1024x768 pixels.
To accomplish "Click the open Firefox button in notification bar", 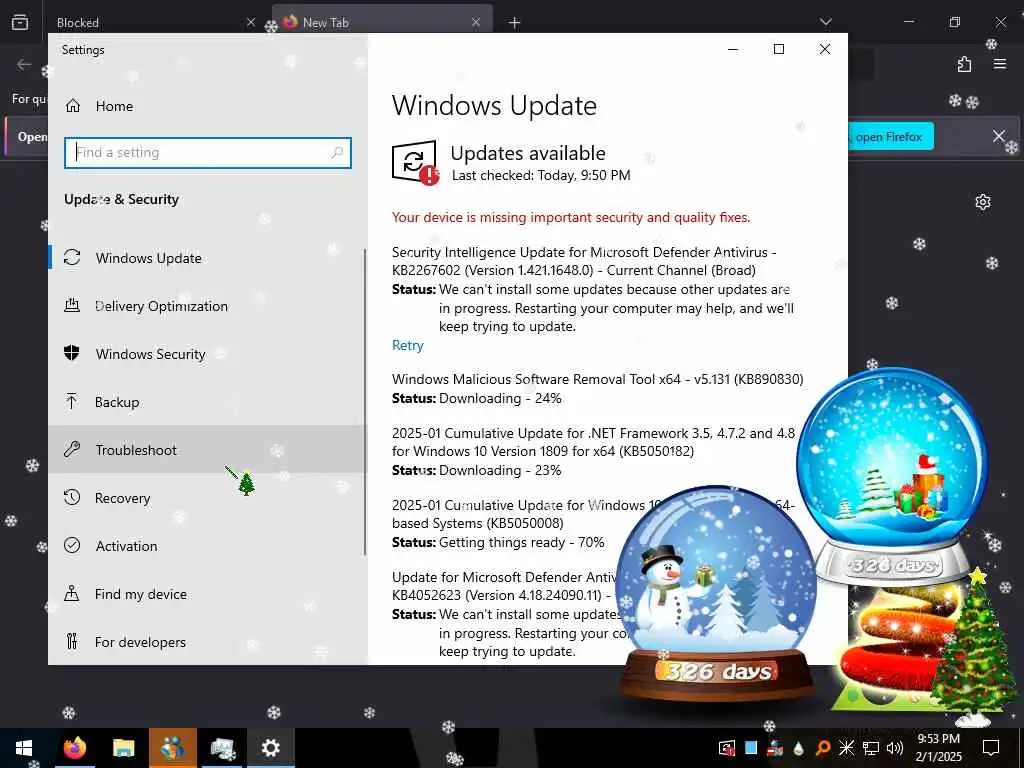I will pos(891,136).
